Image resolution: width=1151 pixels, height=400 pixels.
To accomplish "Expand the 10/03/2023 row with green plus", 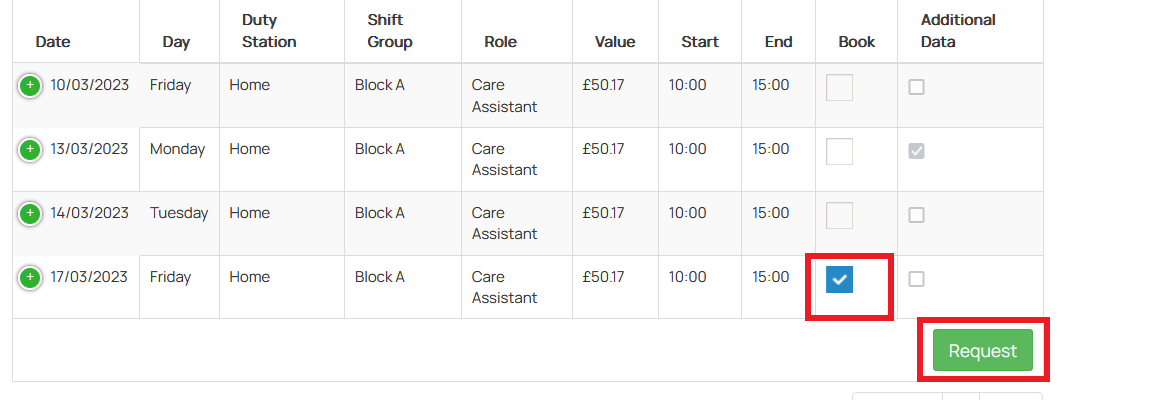I will pos(29,86).
